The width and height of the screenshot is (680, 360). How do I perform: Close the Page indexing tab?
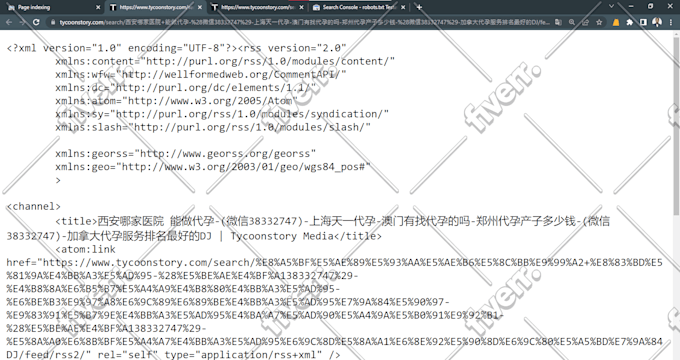(98, 7)
